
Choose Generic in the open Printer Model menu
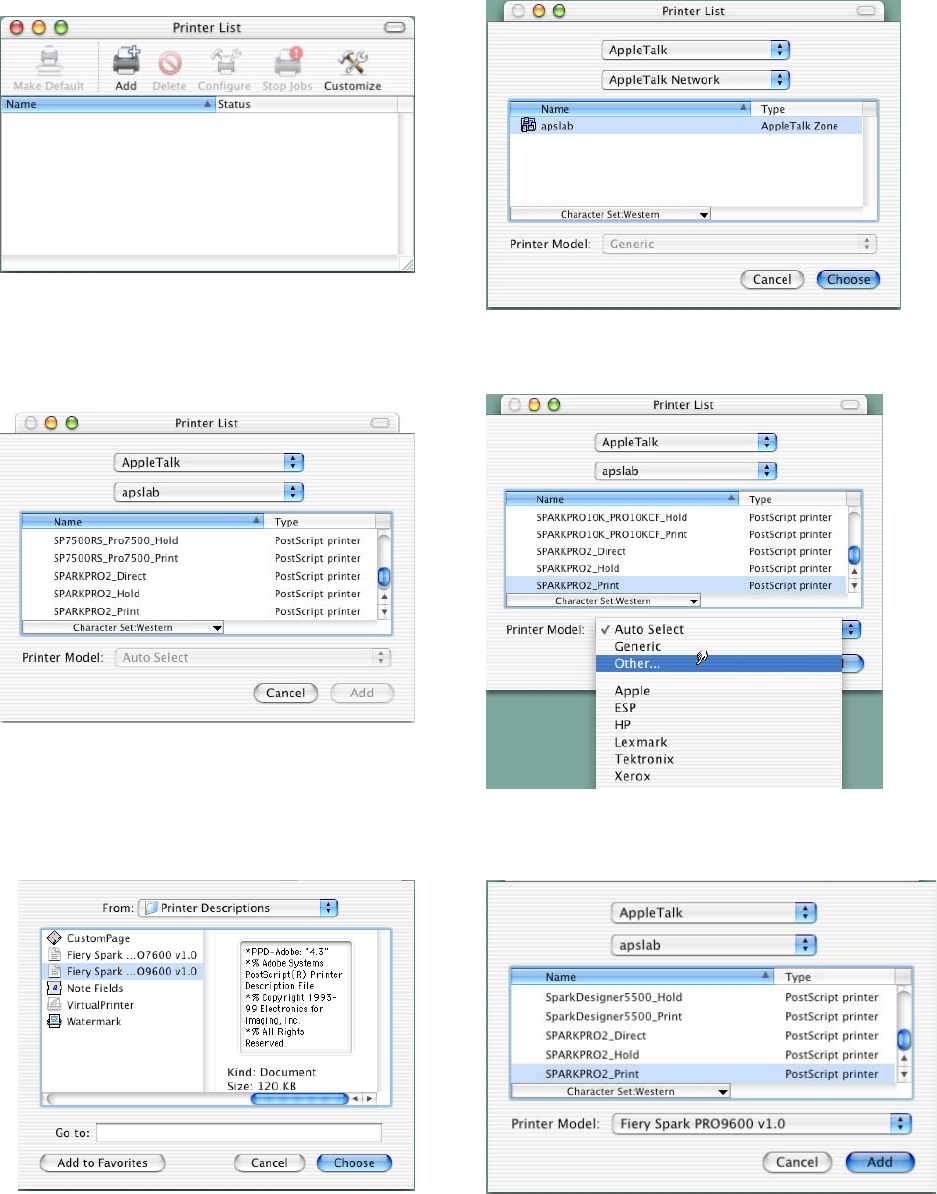pos(718,646)
